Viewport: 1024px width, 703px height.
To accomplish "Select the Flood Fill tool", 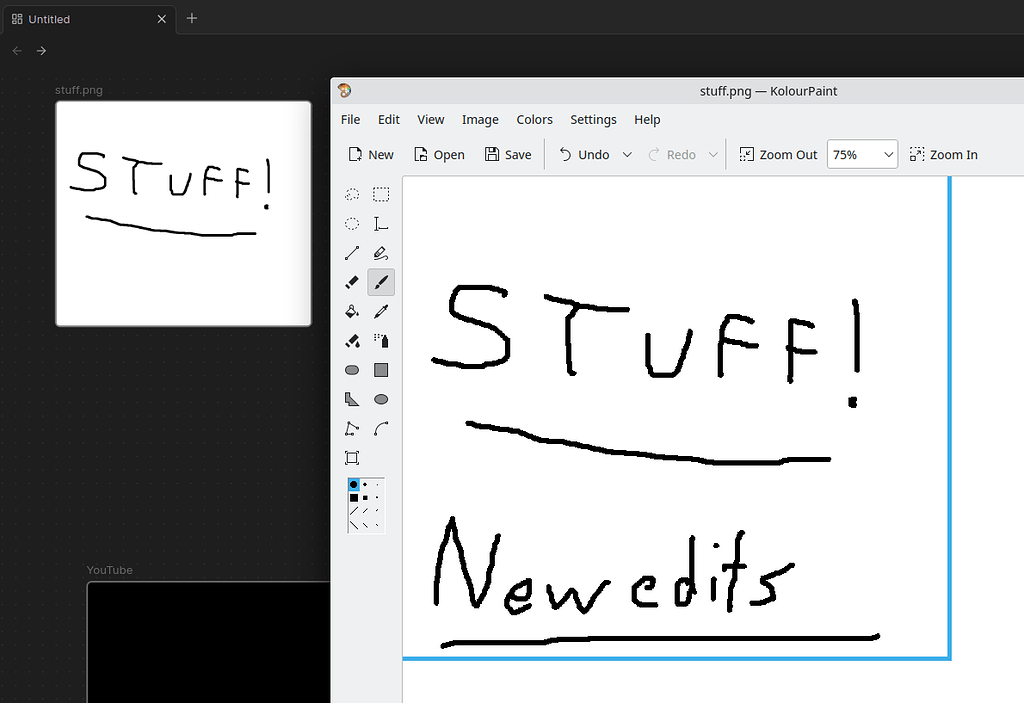I will tap(351, 311).
